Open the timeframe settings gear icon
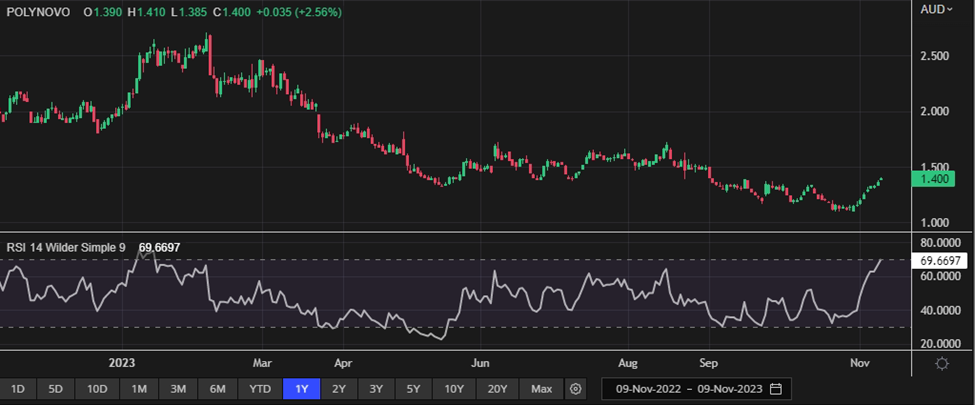 click(576, 389)
